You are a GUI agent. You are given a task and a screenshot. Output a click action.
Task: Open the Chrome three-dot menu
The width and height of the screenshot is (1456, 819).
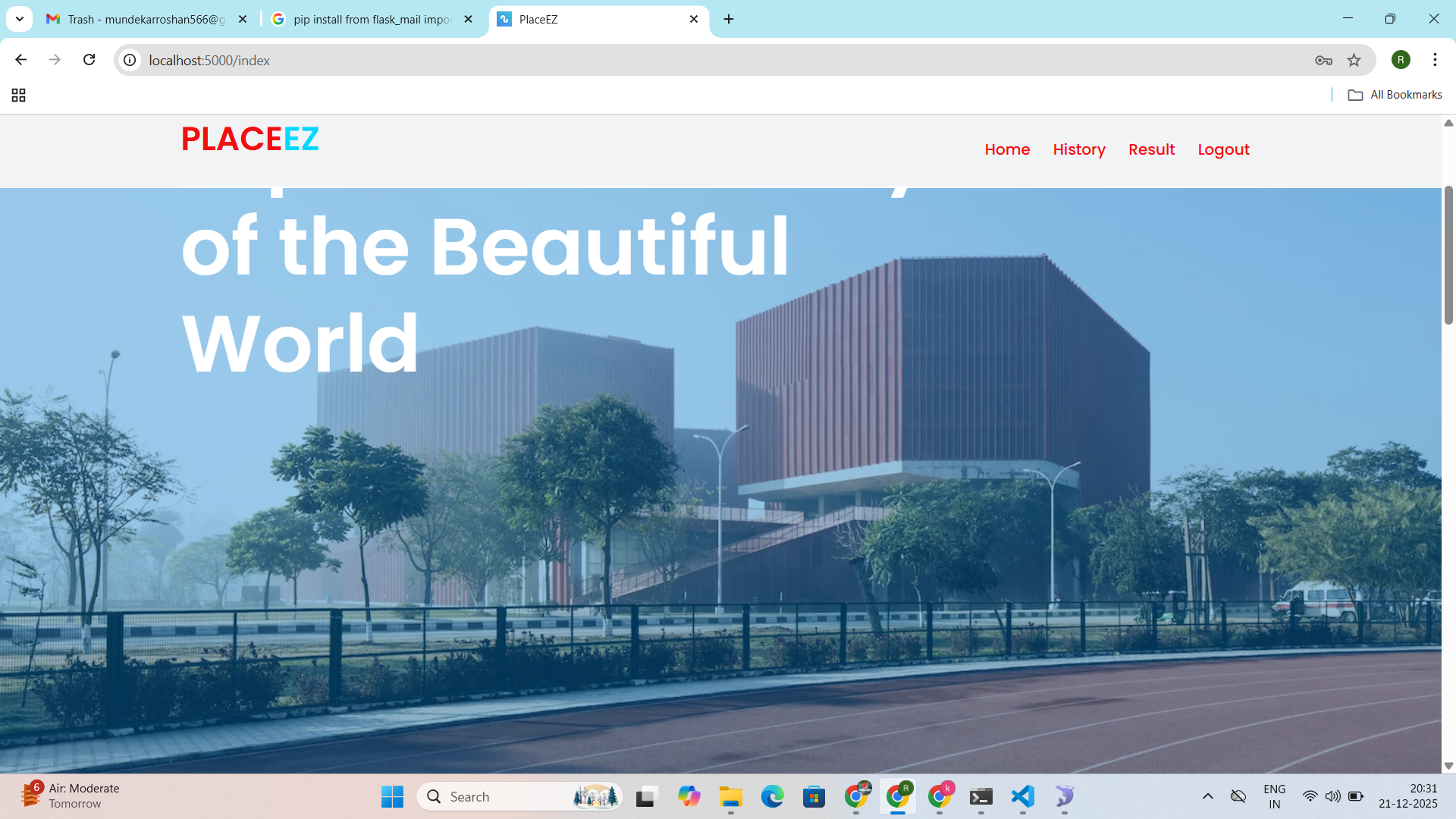coord(1435,60)
